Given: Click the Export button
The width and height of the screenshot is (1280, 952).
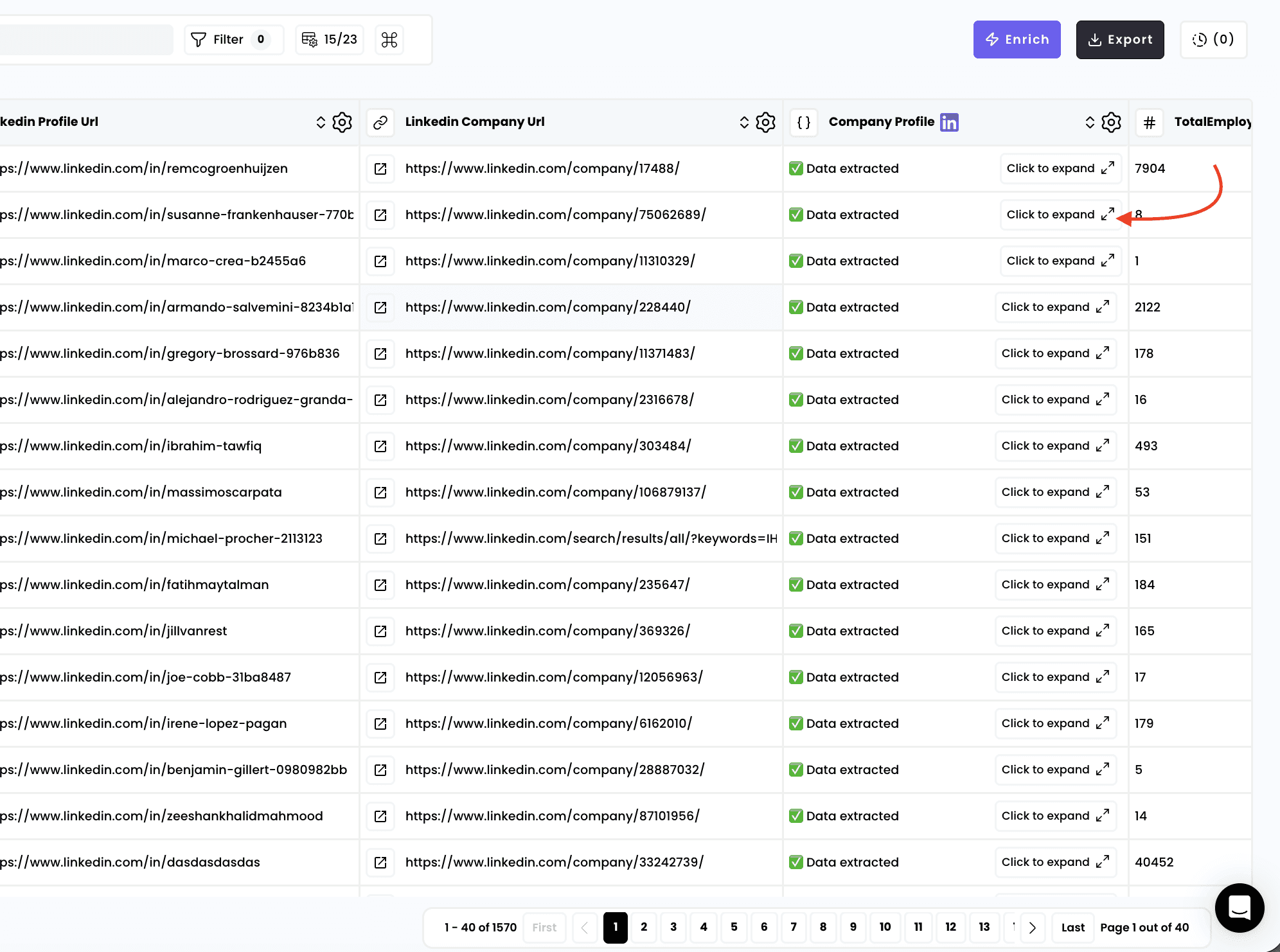Looking at the screenshot, I should click(x=1120, y=40).
